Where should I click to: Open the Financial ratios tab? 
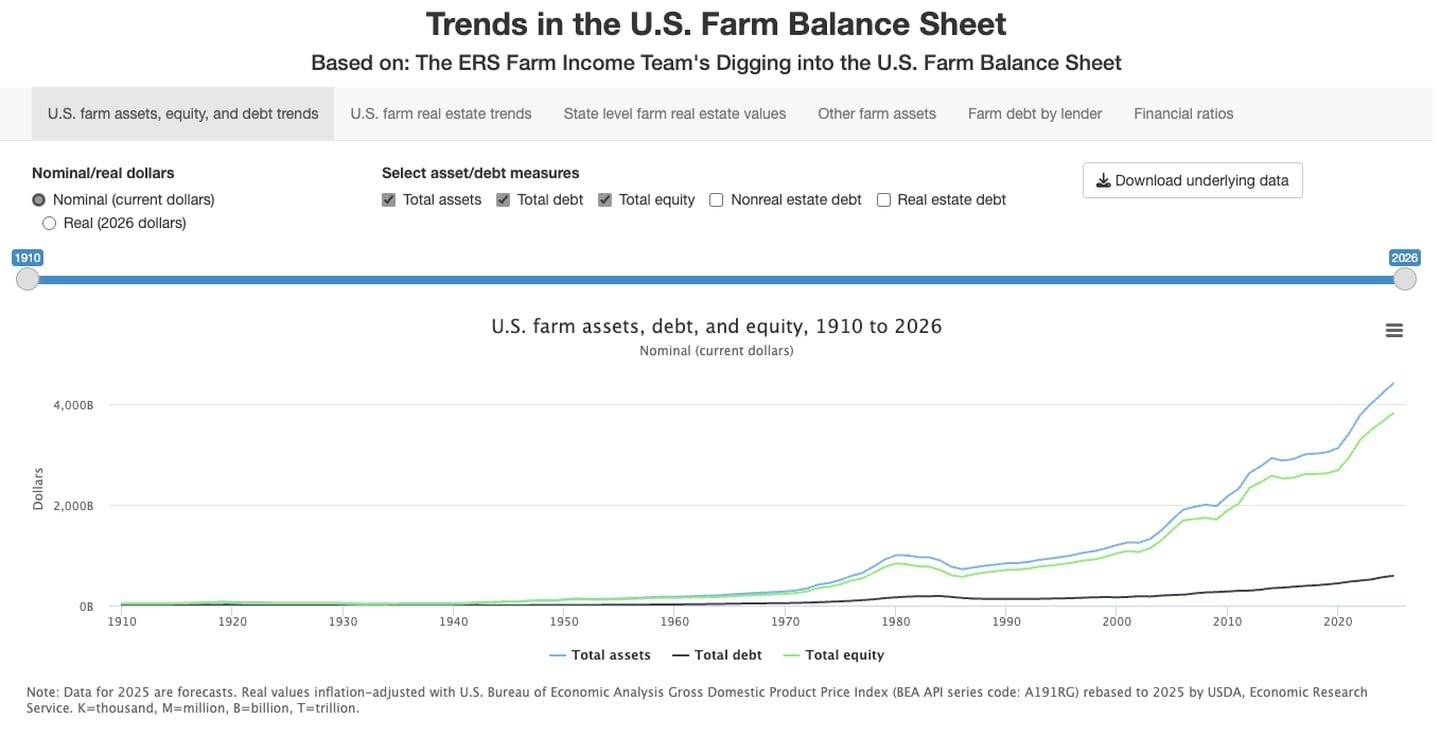[x=1183, y=113]
